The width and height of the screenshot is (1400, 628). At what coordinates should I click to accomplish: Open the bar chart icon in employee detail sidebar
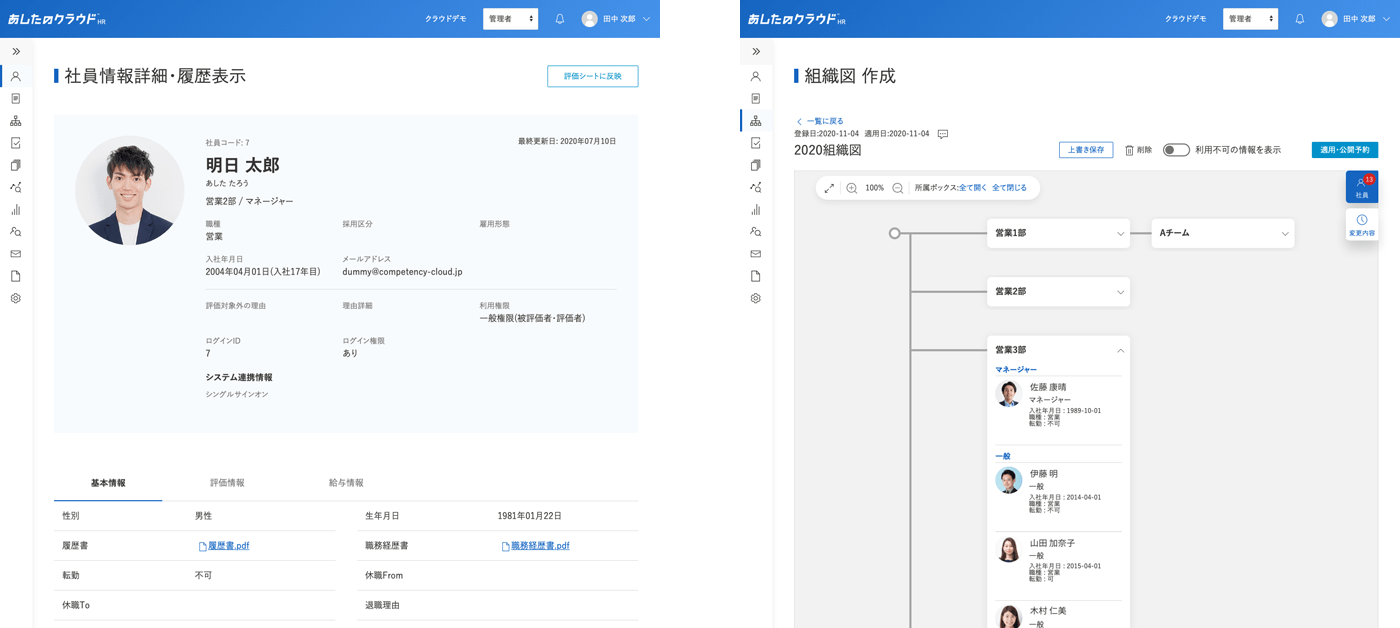pos(16,210)
